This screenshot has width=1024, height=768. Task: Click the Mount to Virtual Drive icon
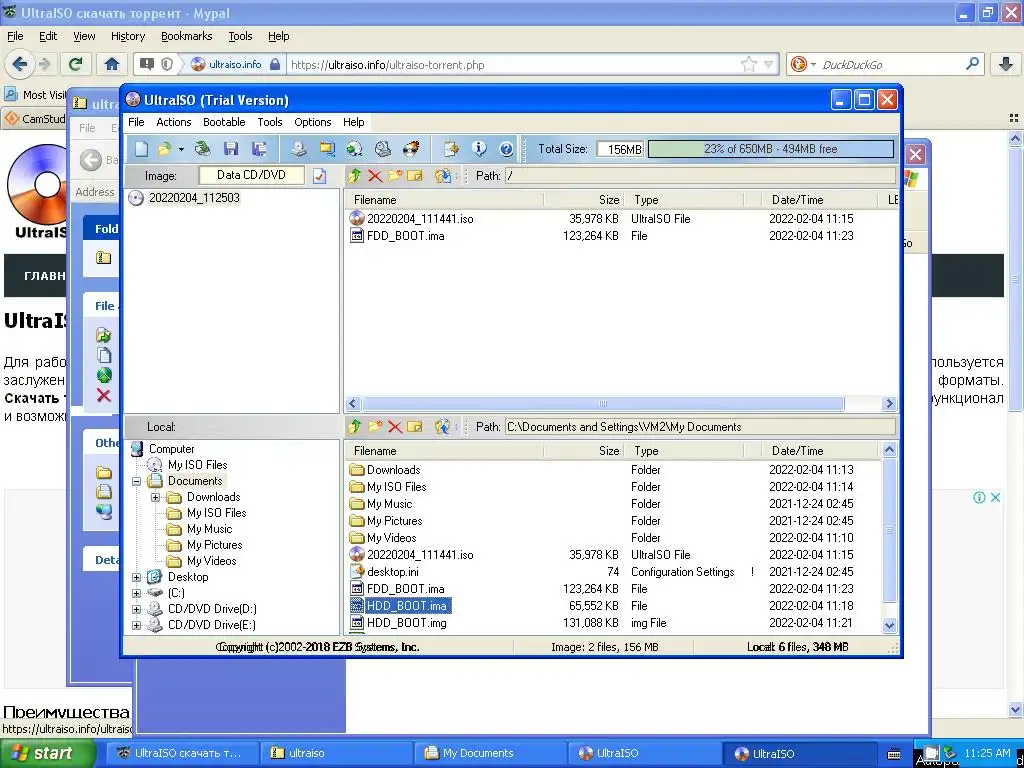383,149
